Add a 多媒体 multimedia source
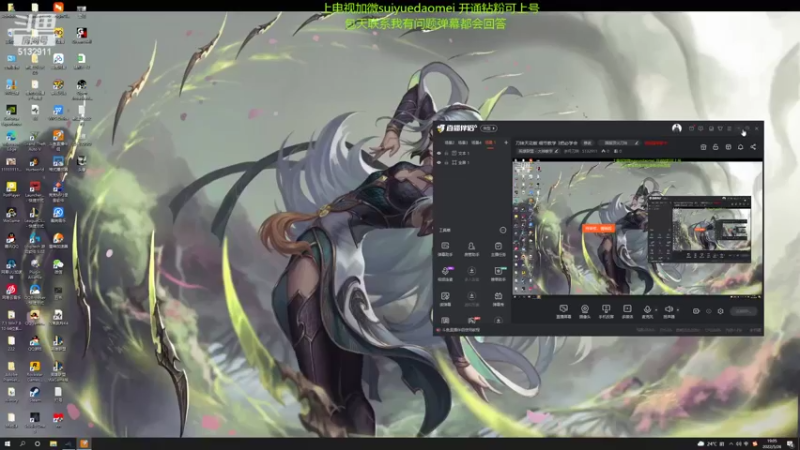This screenshot has height=450, width=800. click(627, 311)
